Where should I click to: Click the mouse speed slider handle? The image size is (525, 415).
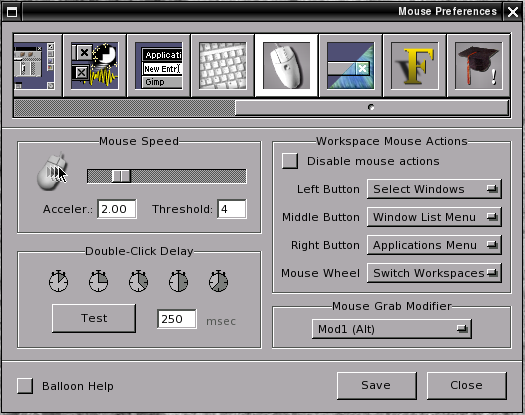pyautogui.click(x=121, y=176)
